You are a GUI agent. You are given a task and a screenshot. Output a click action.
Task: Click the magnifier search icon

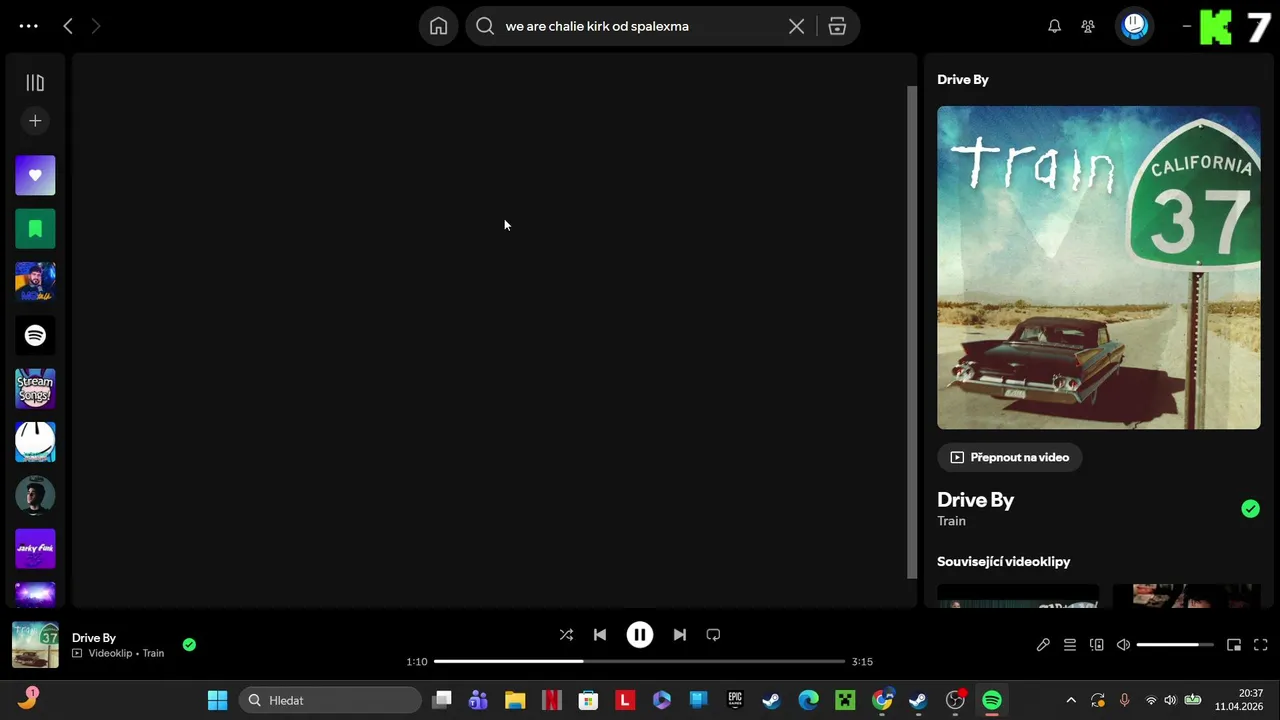[x=485, y=26]
